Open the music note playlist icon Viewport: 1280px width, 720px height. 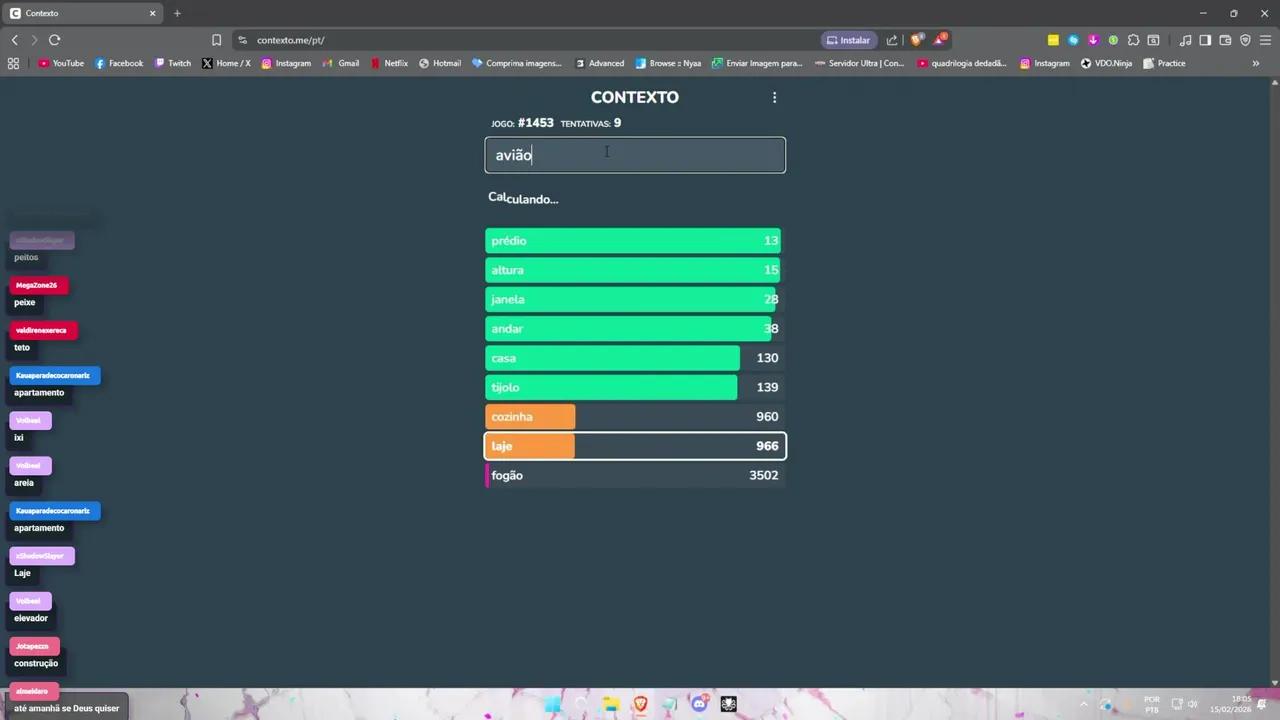point(1185,40)
